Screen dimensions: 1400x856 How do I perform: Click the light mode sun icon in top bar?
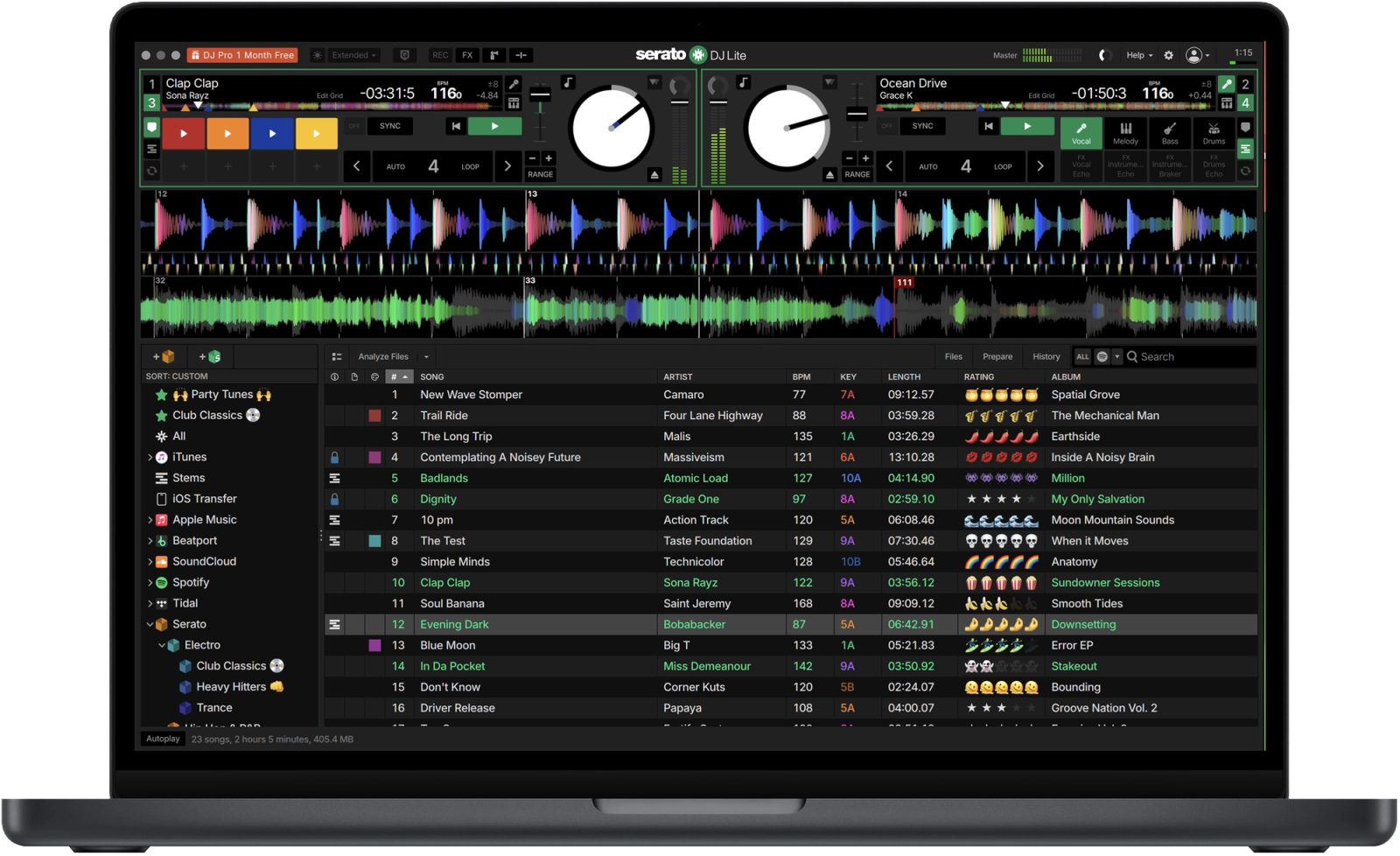(x=318, y=55)
